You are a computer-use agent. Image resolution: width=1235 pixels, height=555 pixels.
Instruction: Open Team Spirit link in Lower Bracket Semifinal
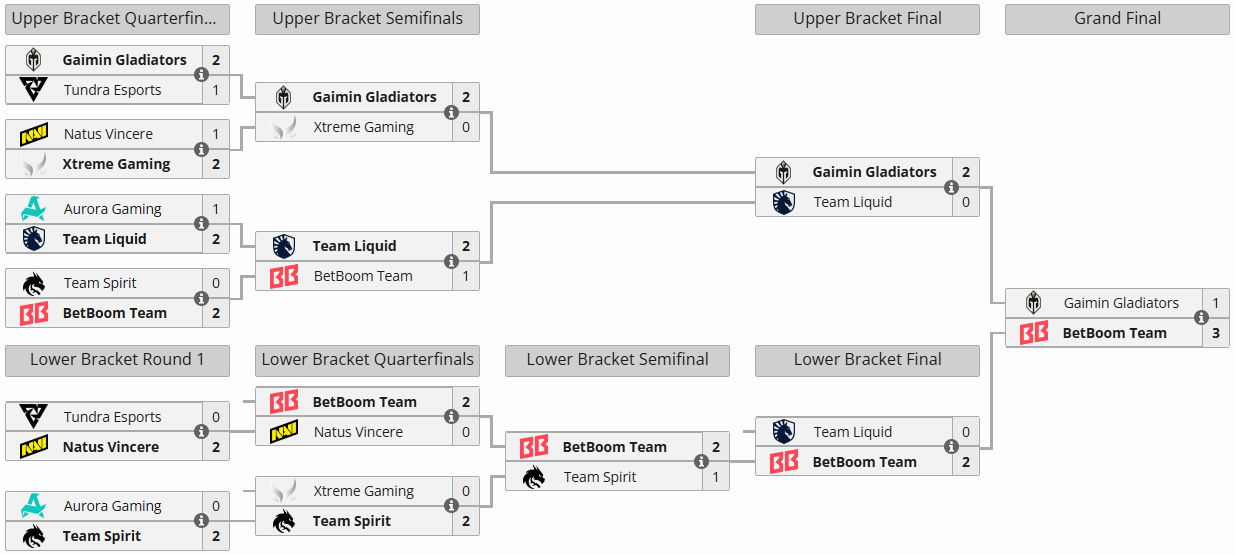coord(599,477)
